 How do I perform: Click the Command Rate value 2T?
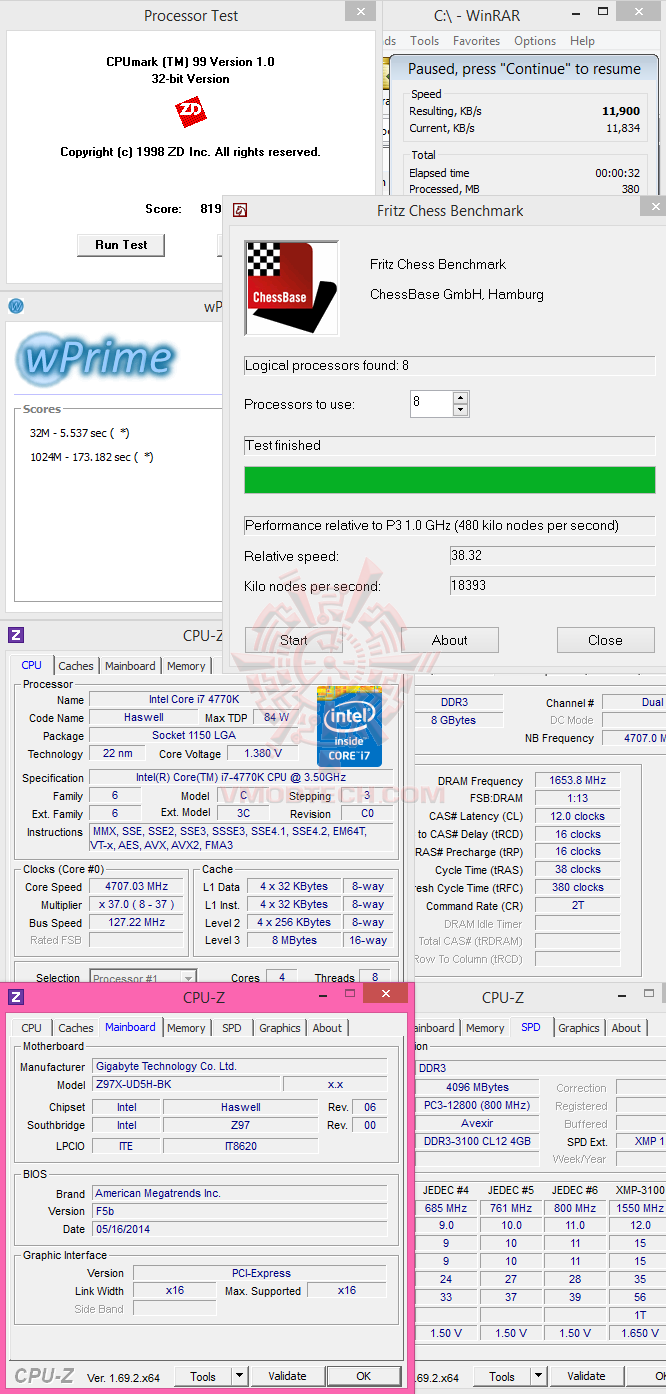click(x=577, y=905)
